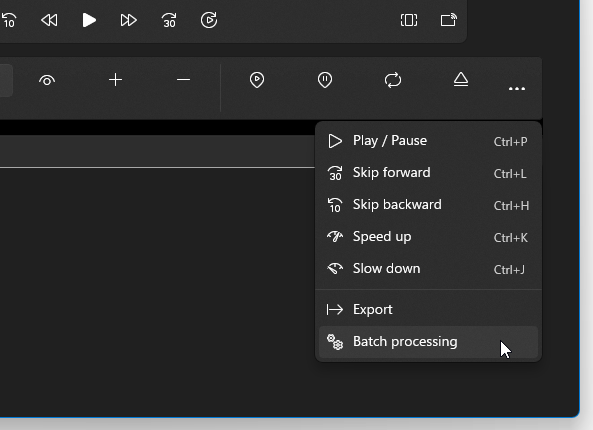Click the skip back 10 seconds icon
Screen dimensions: 593x430
click(9, 20)
